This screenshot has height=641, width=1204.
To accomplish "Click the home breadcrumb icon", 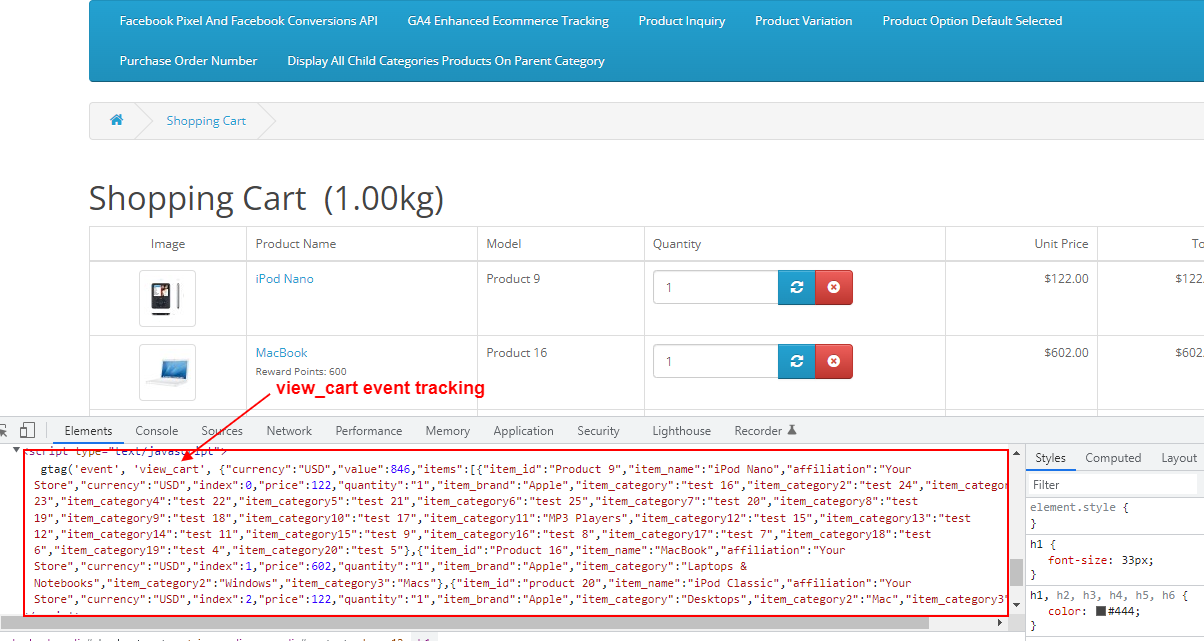I will [116, 120].
